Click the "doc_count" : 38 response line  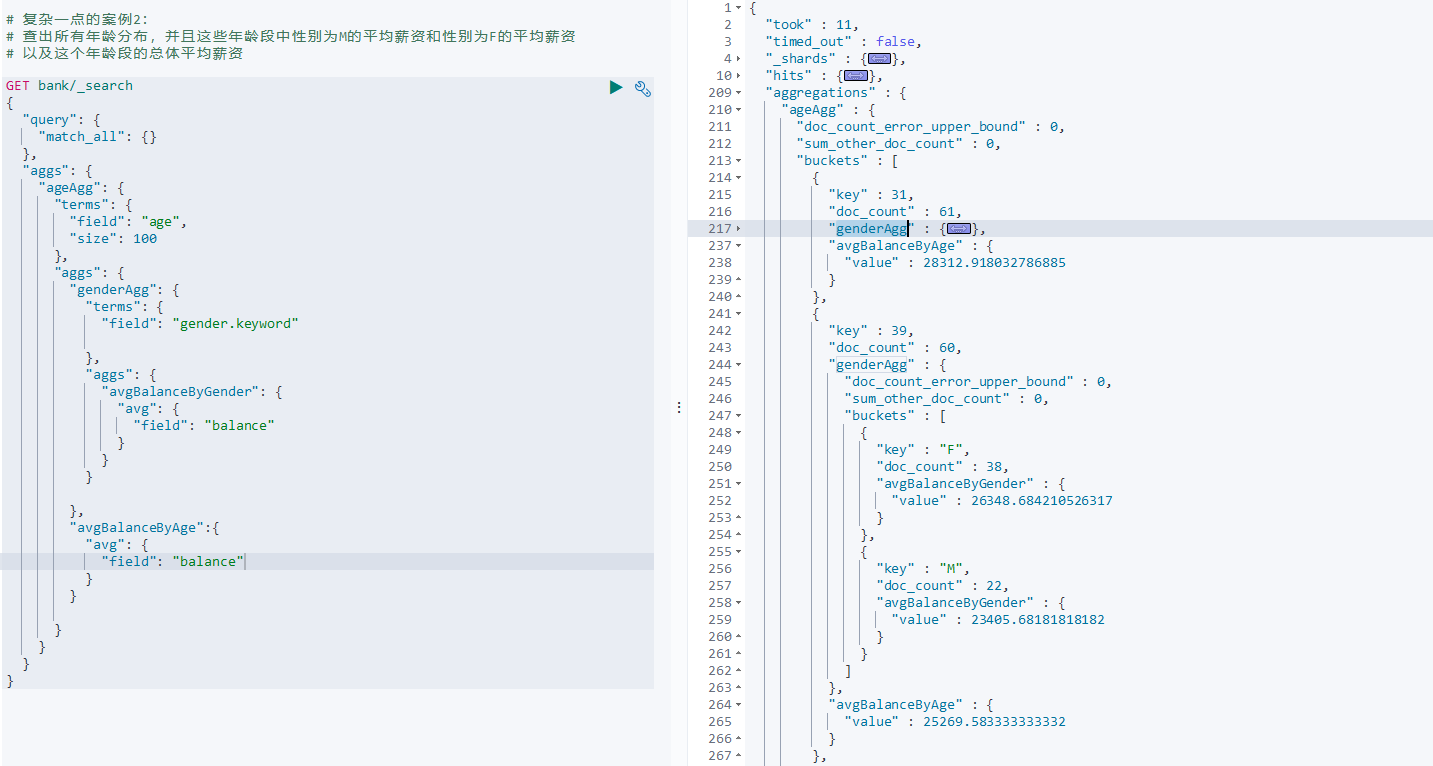943,467
